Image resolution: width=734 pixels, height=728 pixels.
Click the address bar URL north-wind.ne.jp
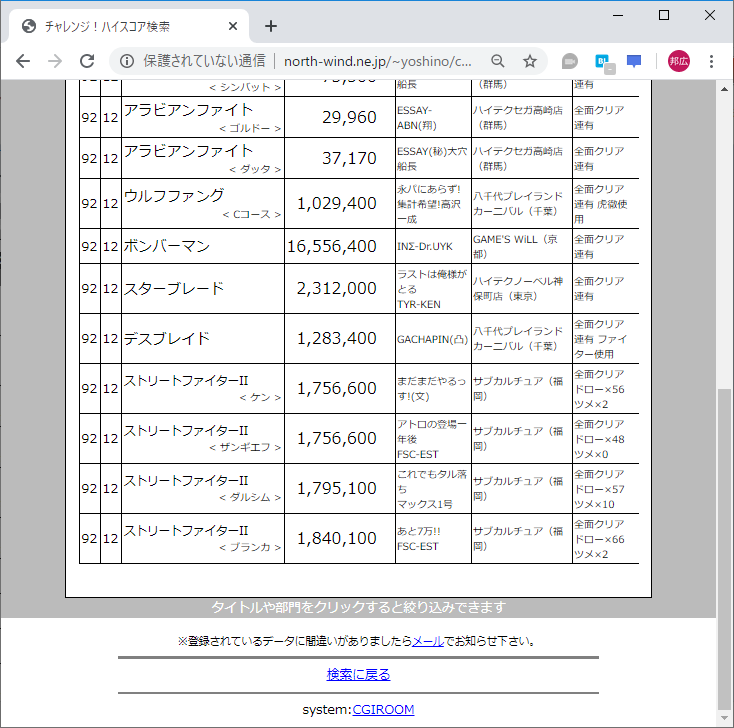coord(377,61)
